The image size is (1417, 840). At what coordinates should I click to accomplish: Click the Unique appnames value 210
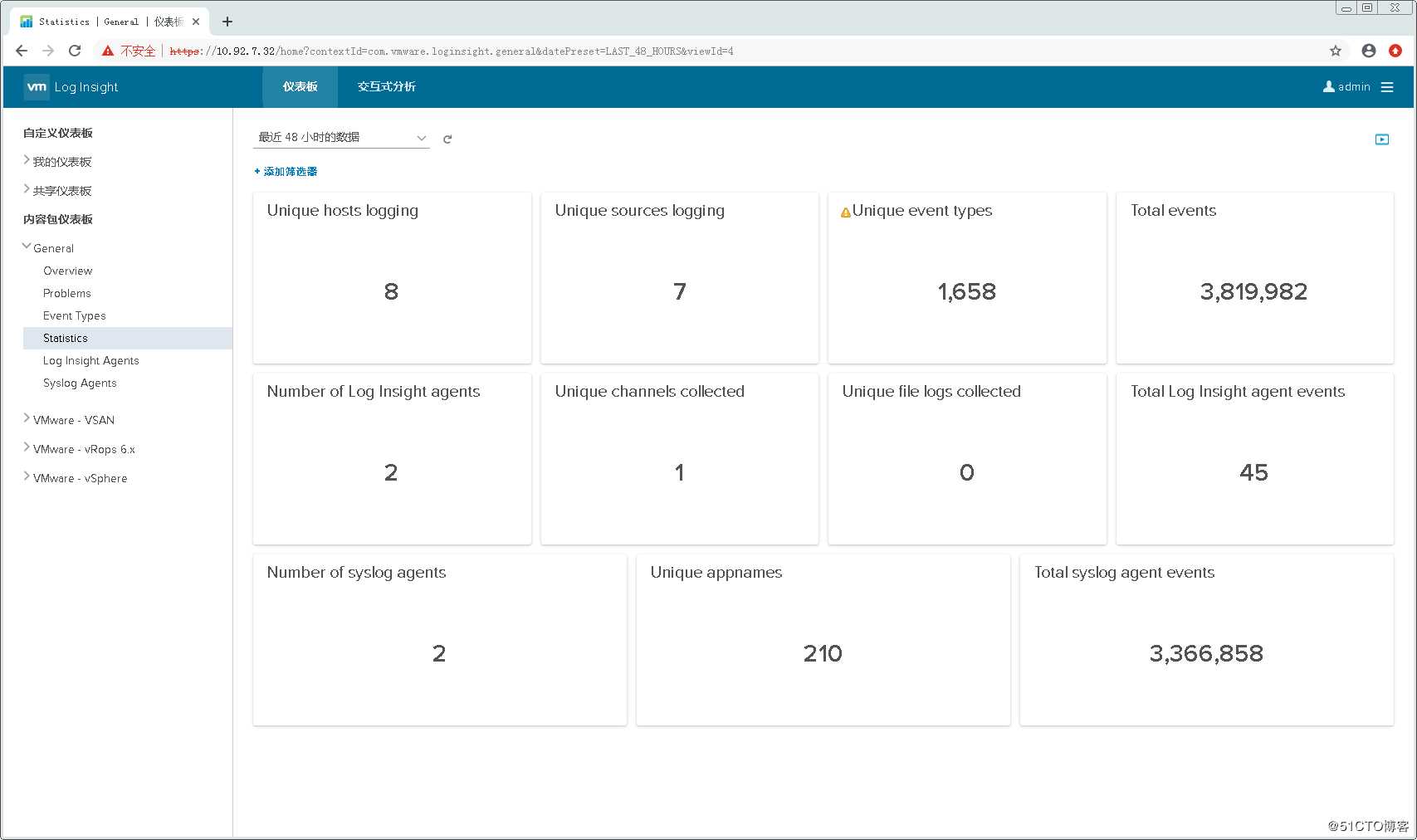823,653
